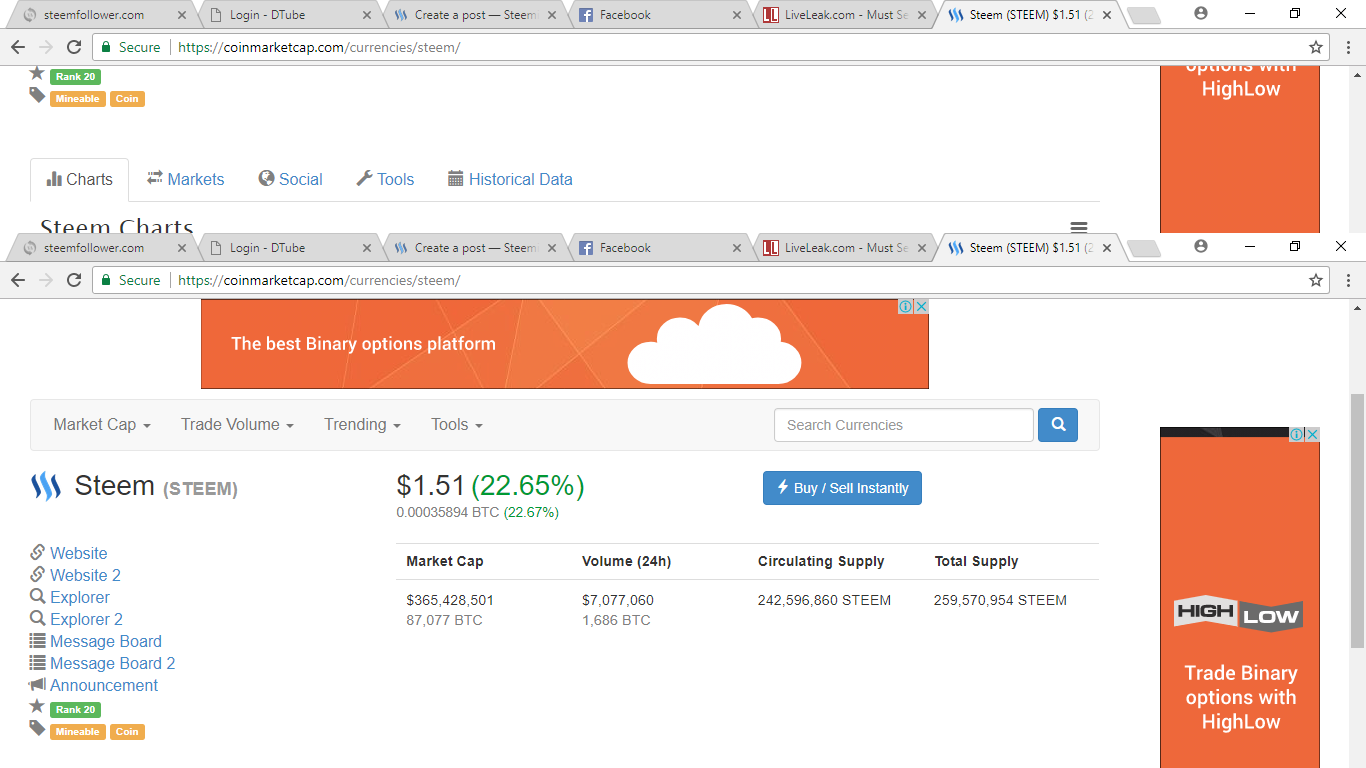
Task: Expand the Market Cap dropdown
Action: [102, 425]
